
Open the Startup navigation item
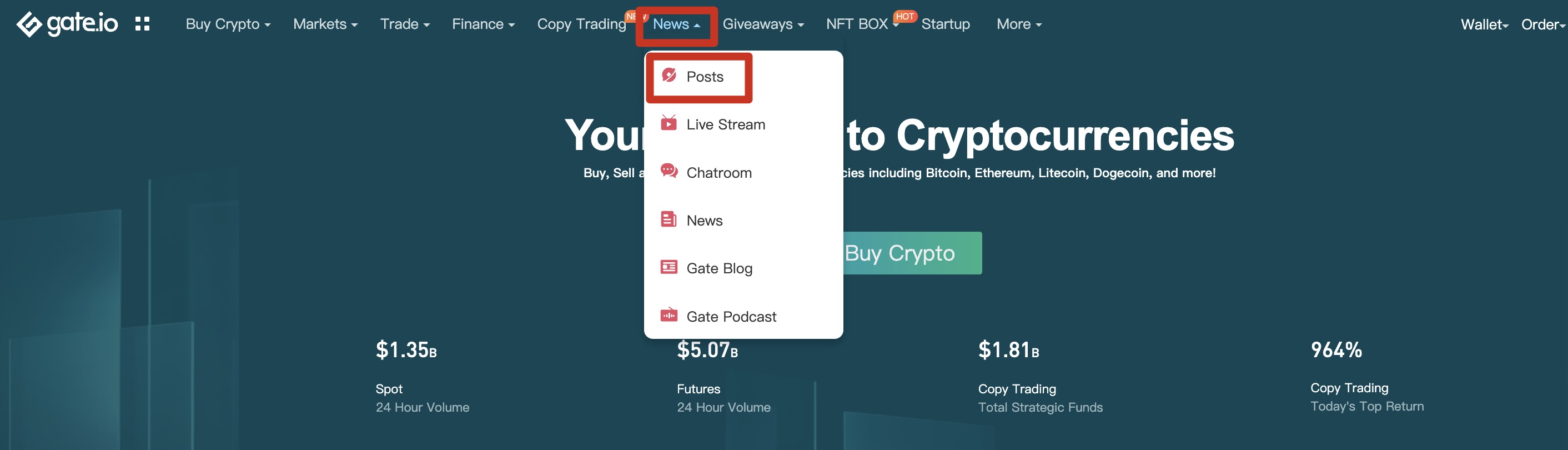pyautogui.click(x=946, y=24)
